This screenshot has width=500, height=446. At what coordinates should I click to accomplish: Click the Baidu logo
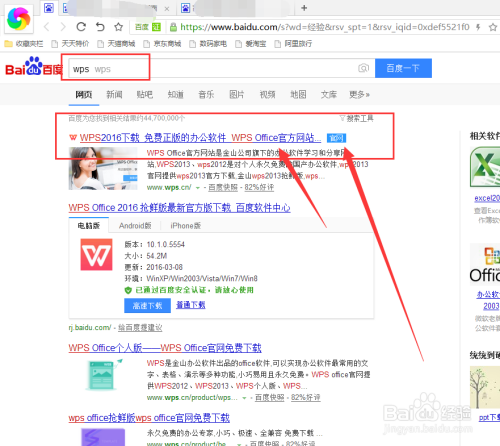coord(34,67)
